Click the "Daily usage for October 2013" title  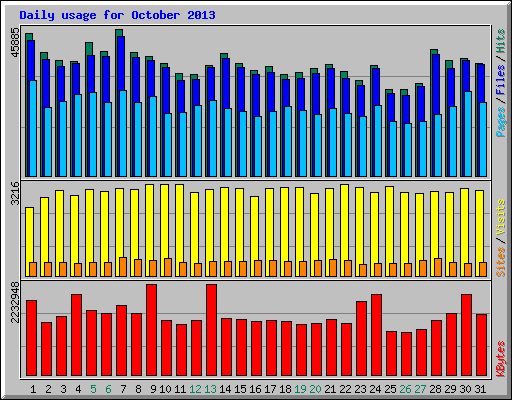click(117, 15)
